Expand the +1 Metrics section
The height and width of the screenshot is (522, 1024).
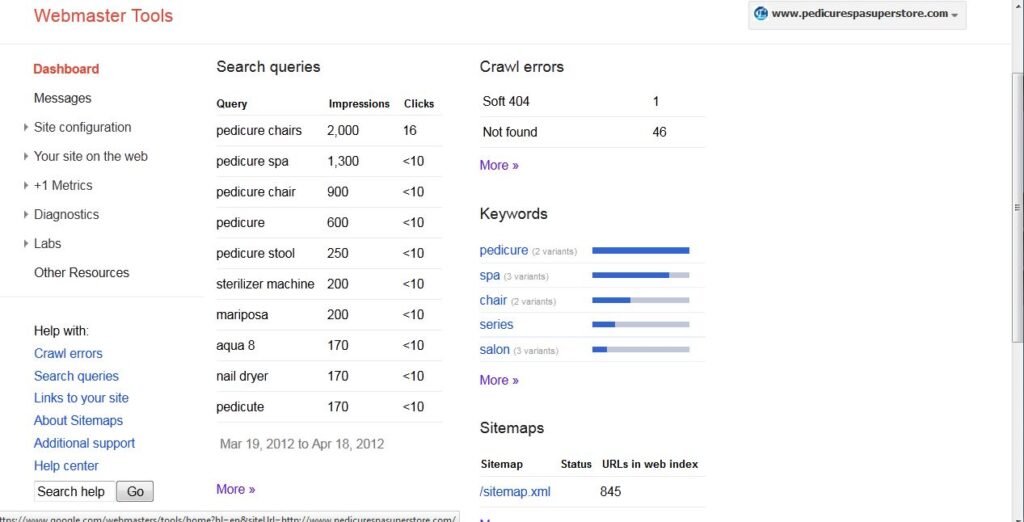click(x=25, y=186)
